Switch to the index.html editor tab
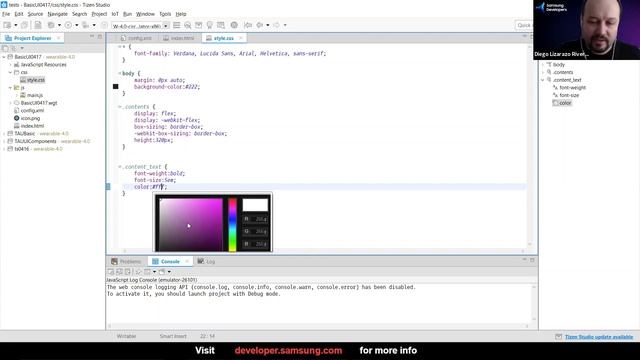This screenshot has height=360, width=640. pyautogui.click(x=179, y=38)
